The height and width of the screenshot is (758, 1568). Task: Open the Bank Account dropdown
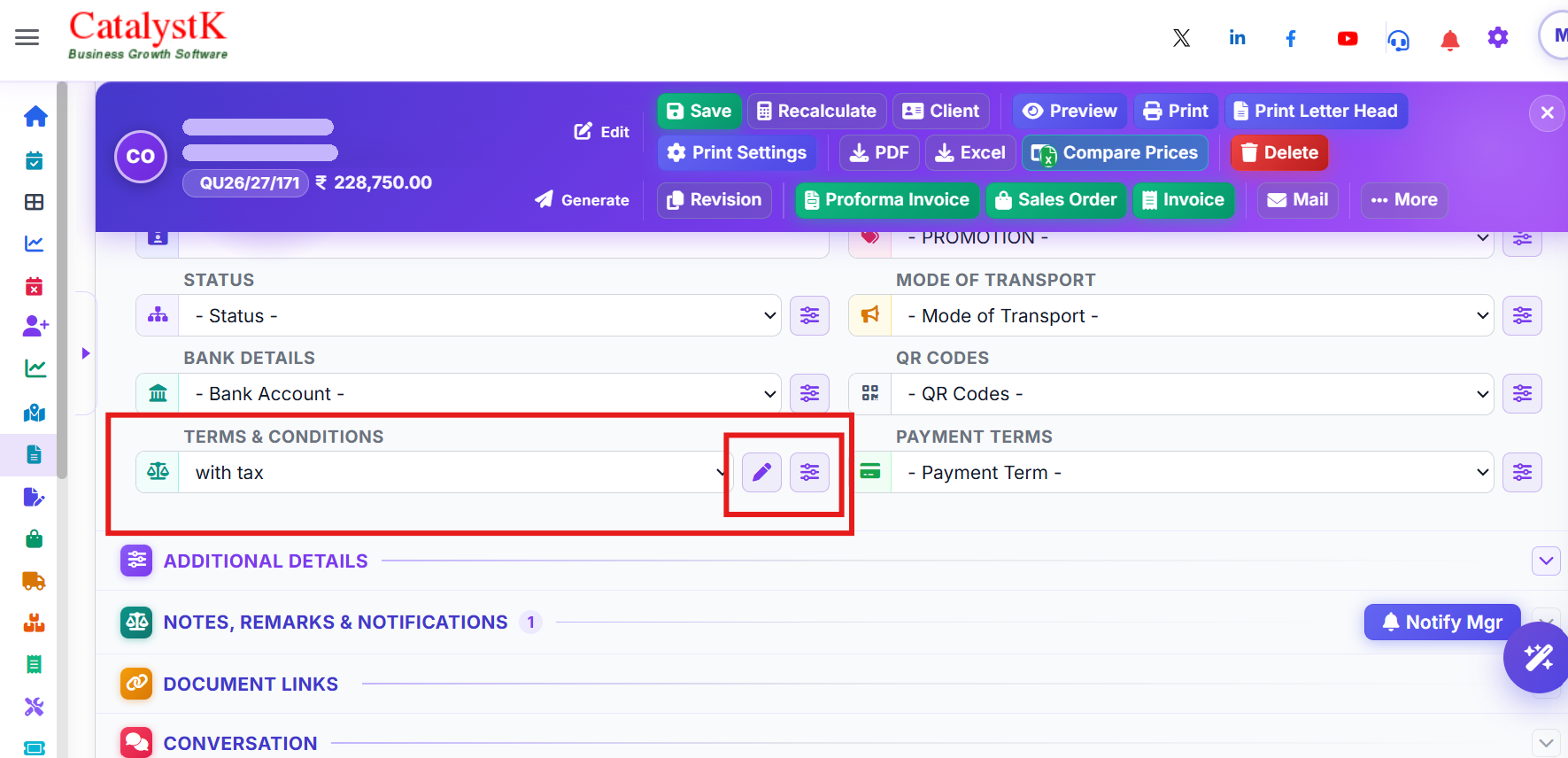point(480,393)
